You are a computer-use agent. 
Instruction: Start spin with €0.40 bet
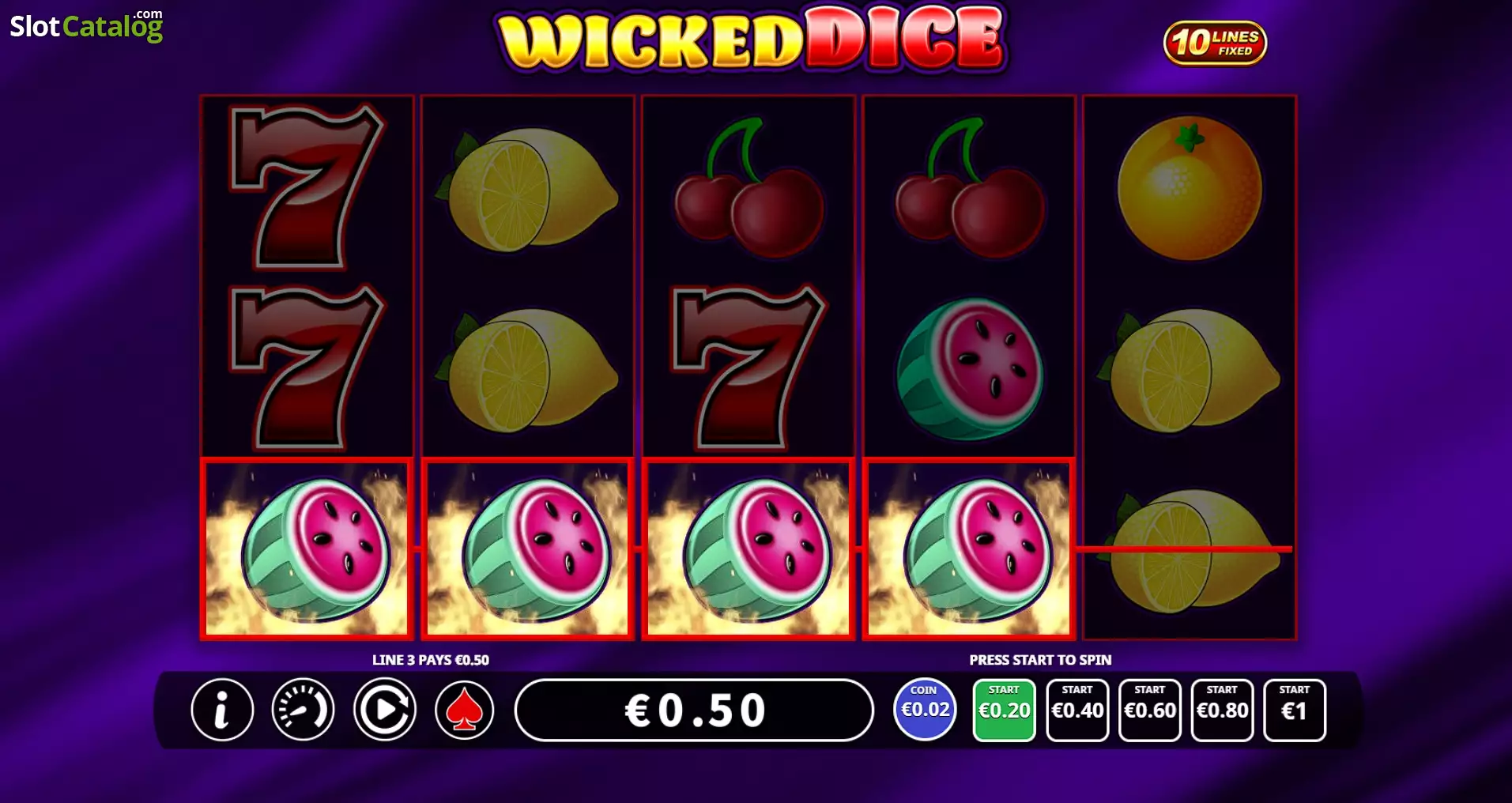click(x=1077, y=710)
